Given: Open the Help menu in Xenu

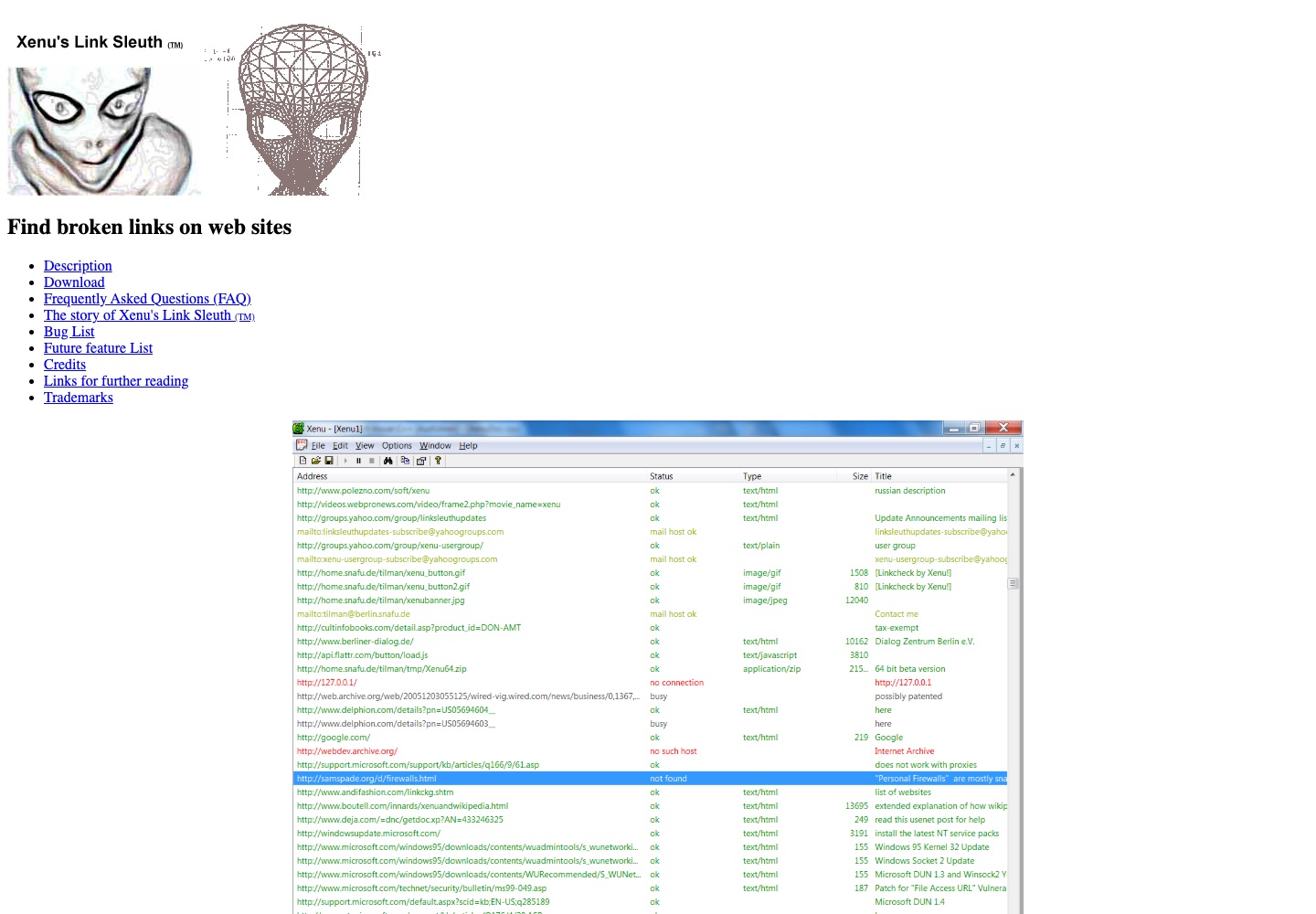Looking at the screenshot, I should (x=468, y=446).
